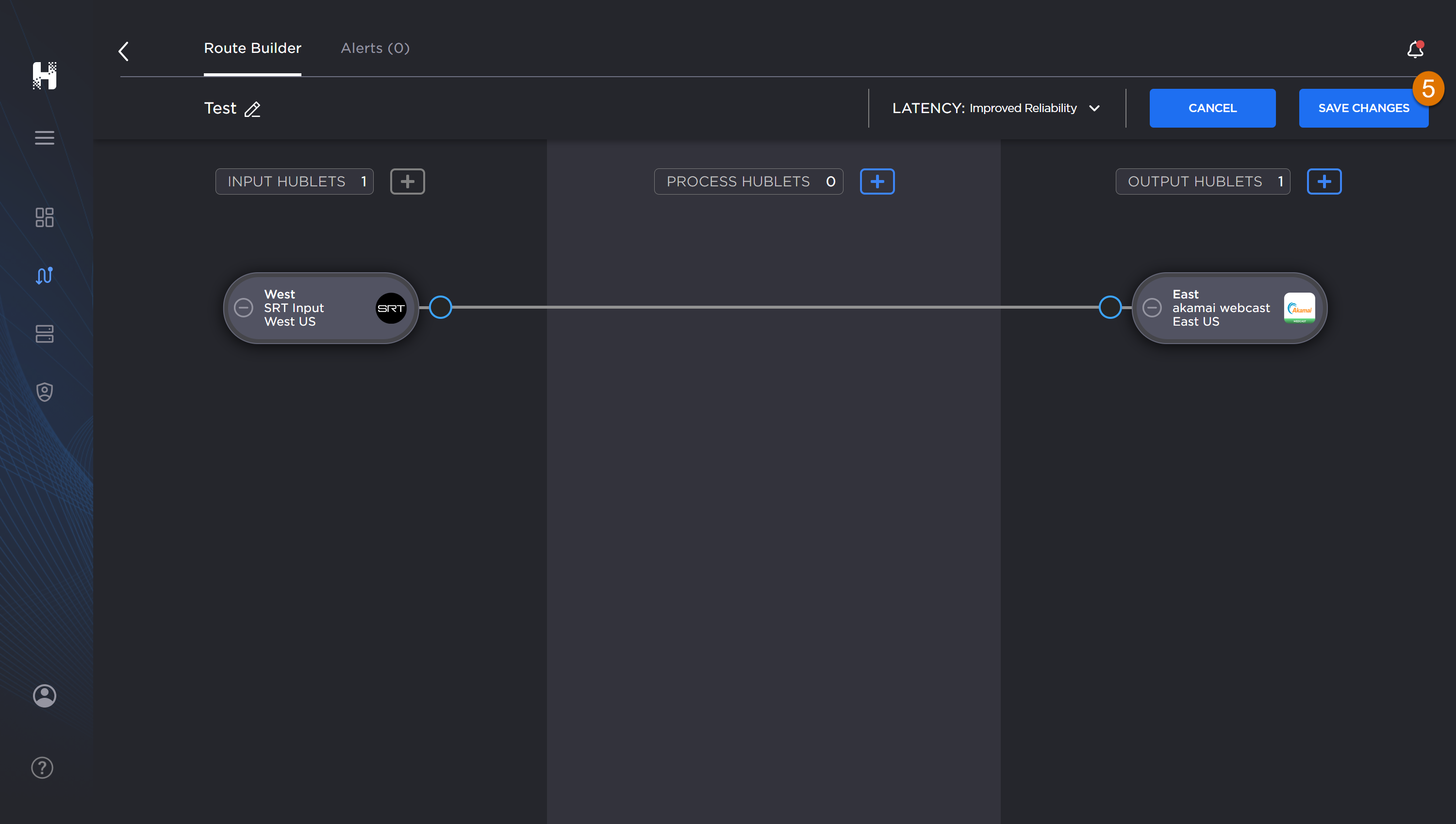Expand the PROCESS HUBLETS add menu
Image resolution: width=1456 pixels, height=824 pixels.
tap(877, 181)
